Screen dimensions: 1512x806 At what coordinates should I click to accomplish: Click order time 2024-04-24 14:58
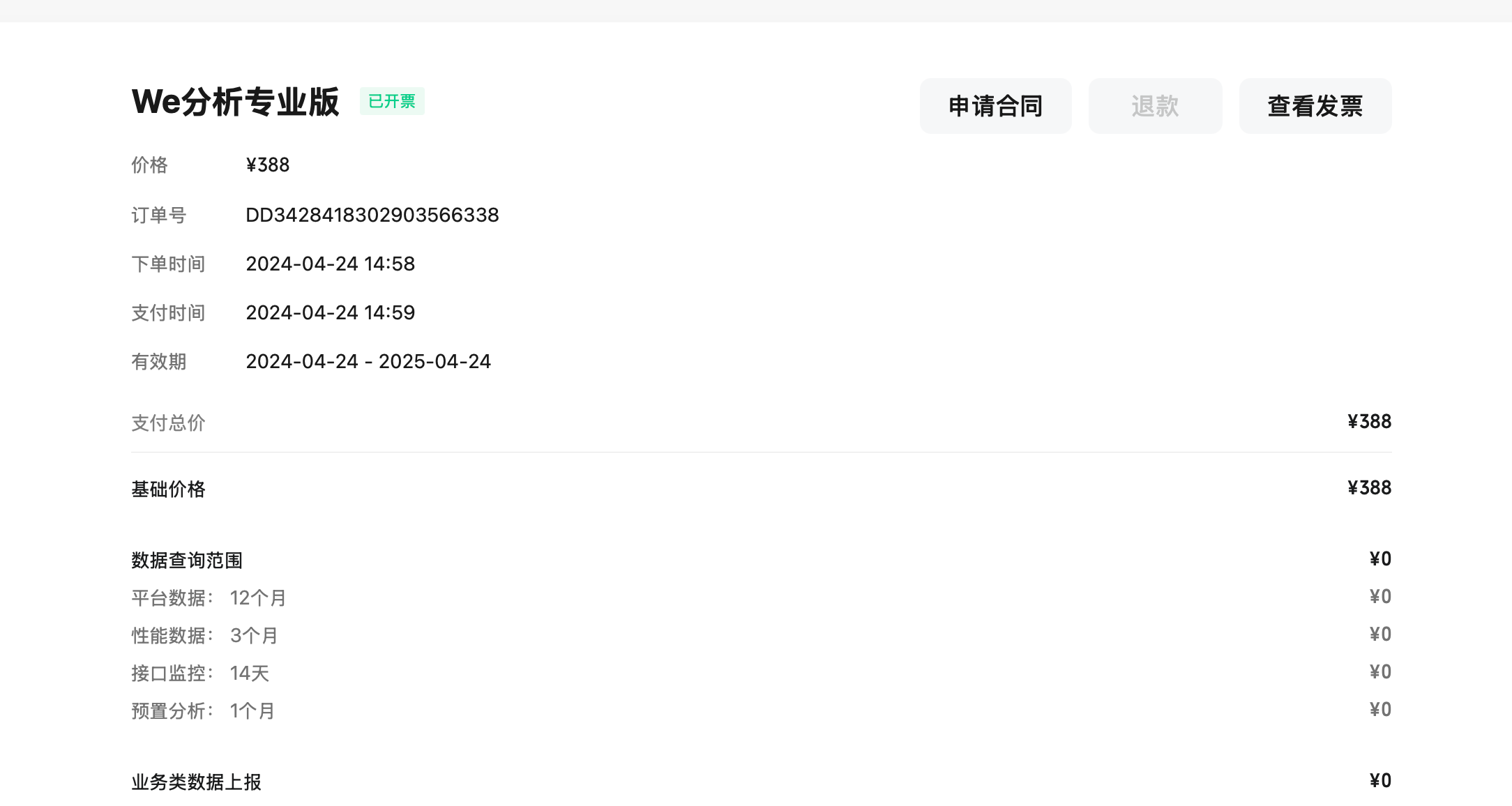click(x=330, y=264)
